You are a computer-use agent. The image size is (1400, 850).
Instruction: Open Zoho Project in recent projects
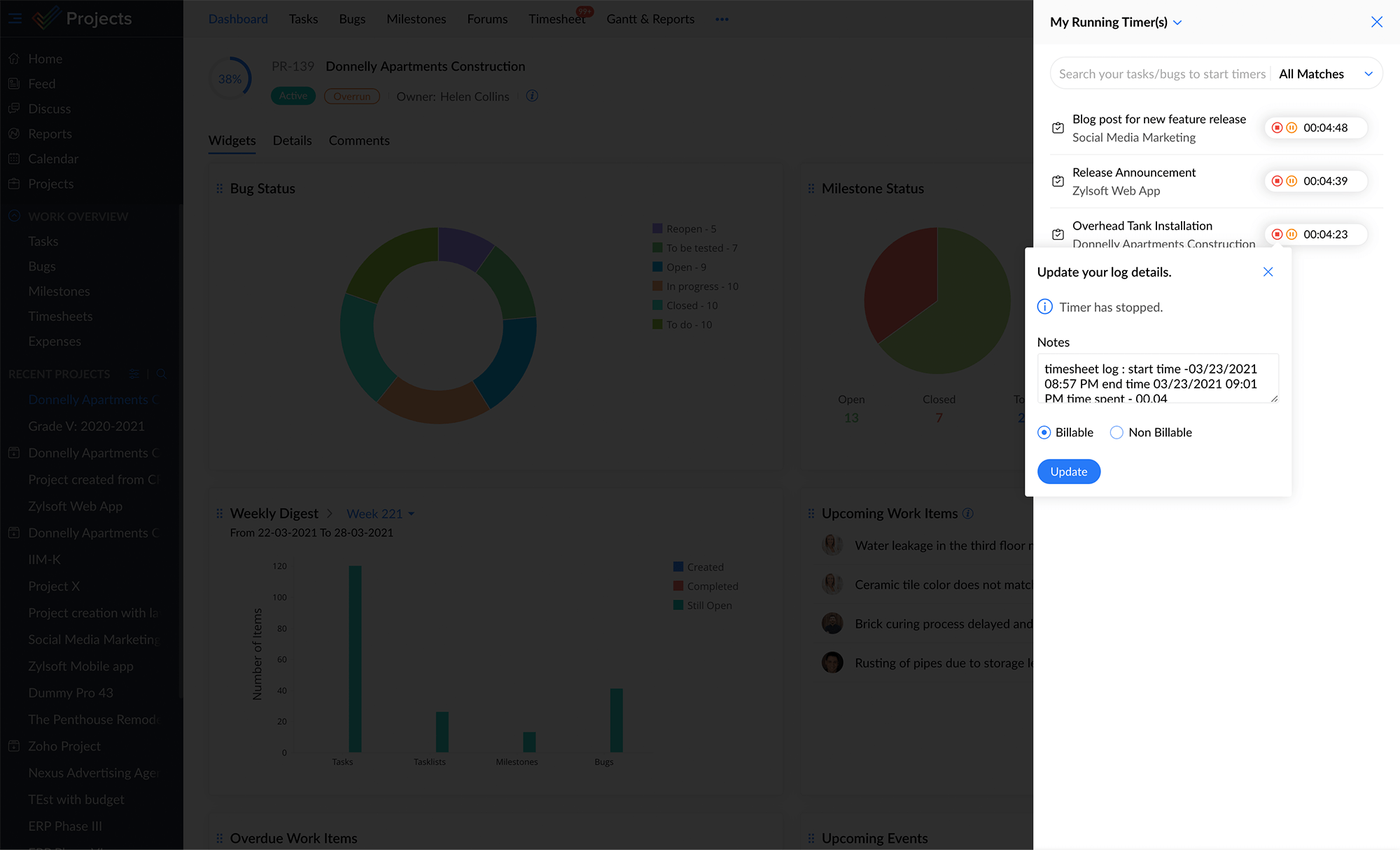64,746
